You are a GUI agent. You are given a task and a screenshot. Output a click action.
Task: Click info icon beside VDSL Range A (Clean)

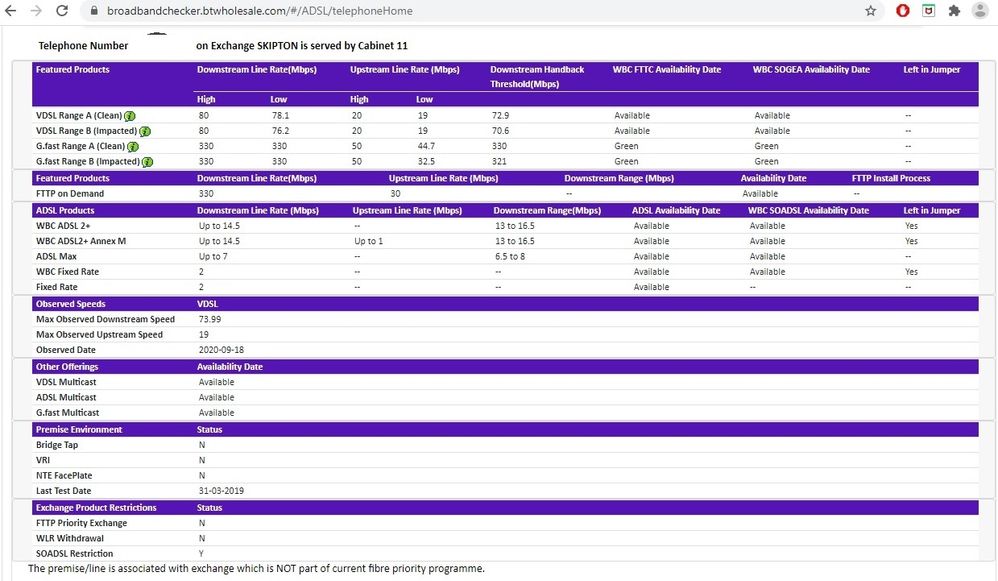130,116
